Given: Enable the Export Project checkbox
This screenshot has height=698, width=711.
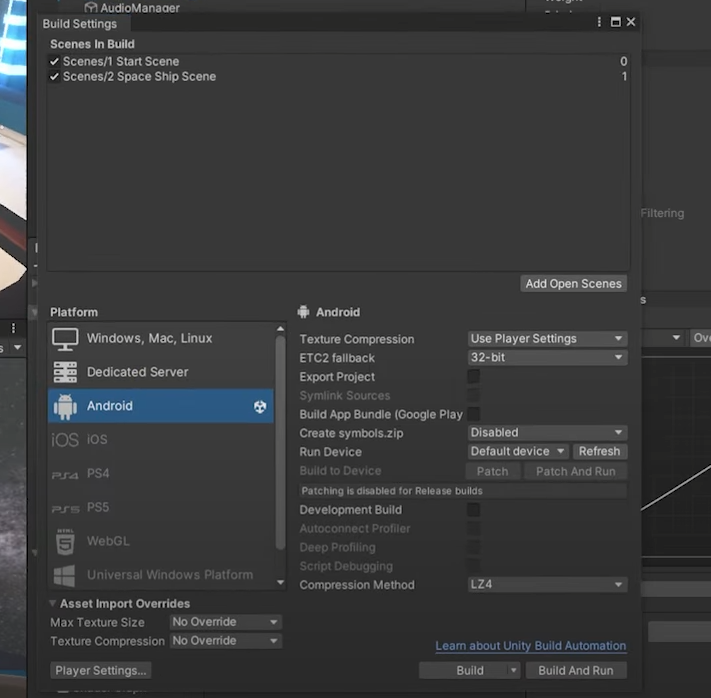Looking at the screenshot, I should [x=473, y=376].
